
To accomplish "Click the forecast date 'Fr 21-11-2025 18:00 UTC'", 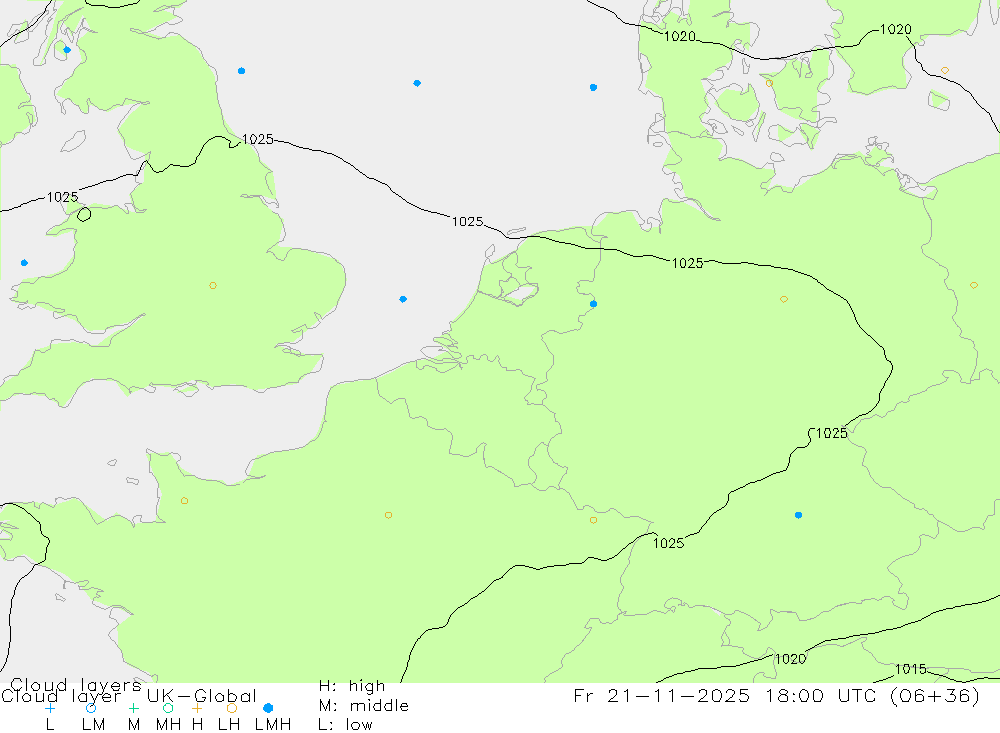I will 726,695.
